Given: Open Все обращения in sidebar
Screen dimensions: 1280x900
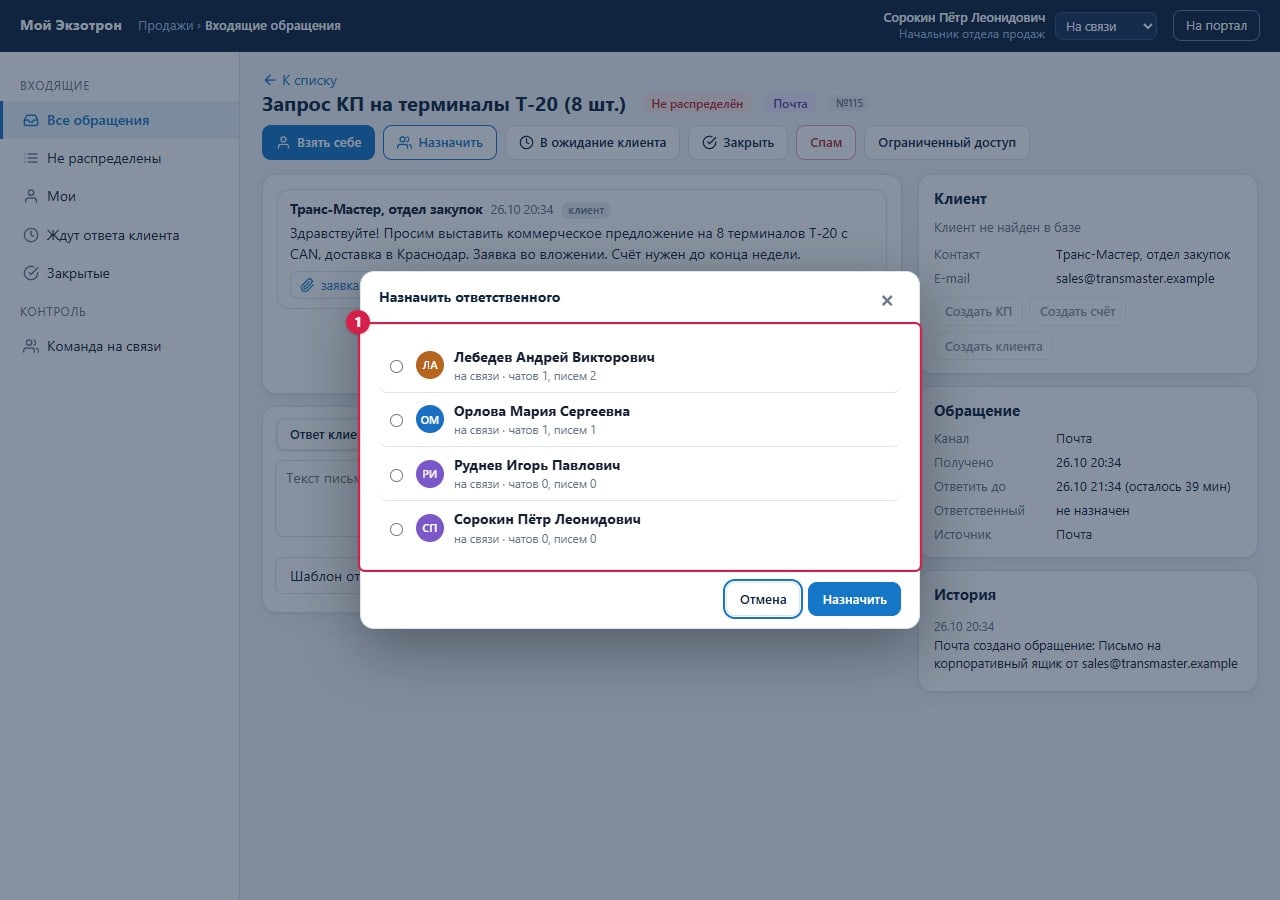Looking at the screenshot, I should tap(120, 120).
